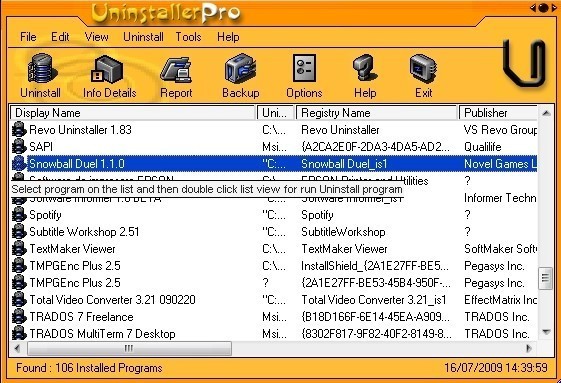Sort by the Publisher column header

click(x=498, y=113)
